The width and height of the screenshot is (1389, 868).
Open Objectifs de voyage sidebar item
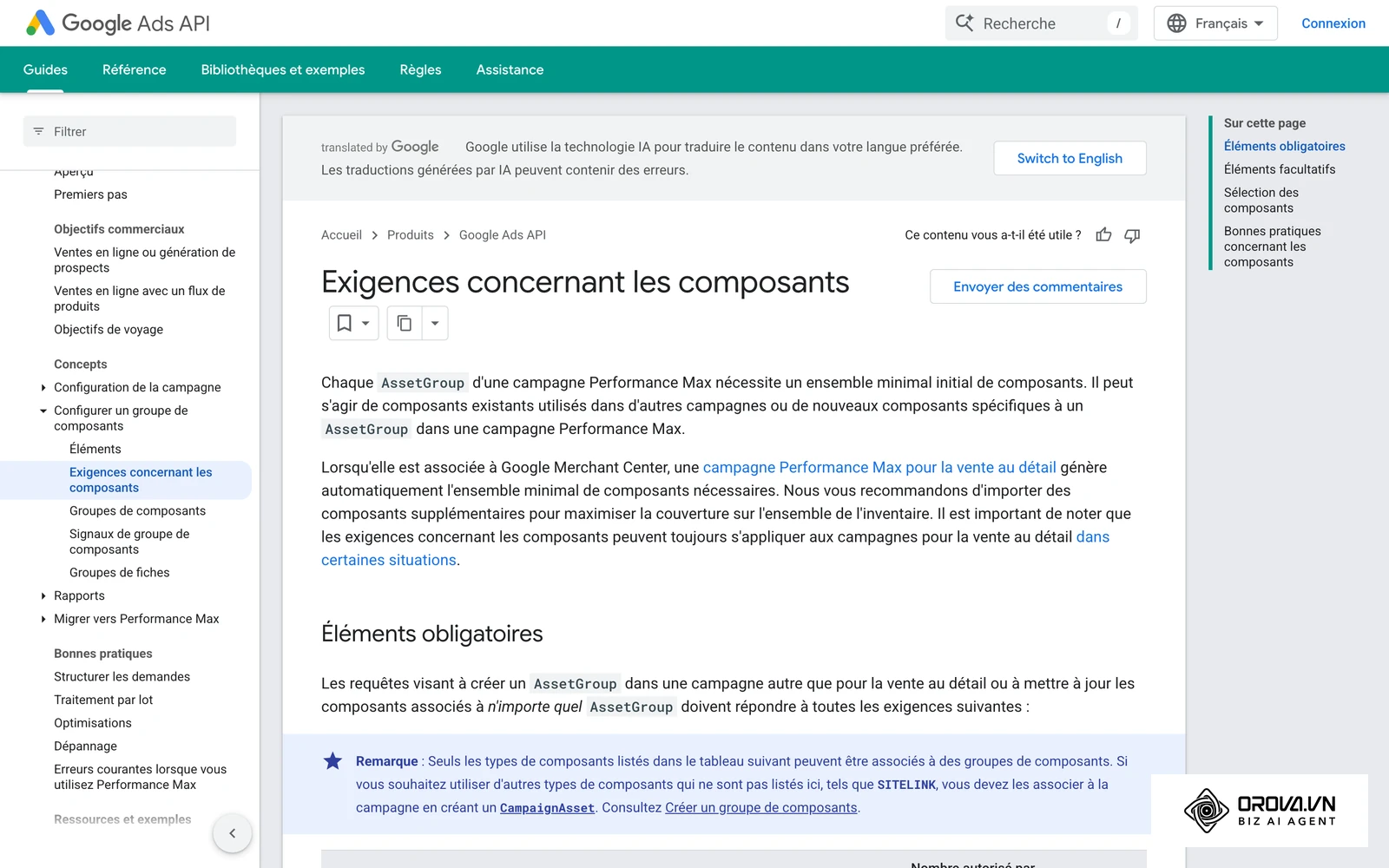[x=109, y=330]
